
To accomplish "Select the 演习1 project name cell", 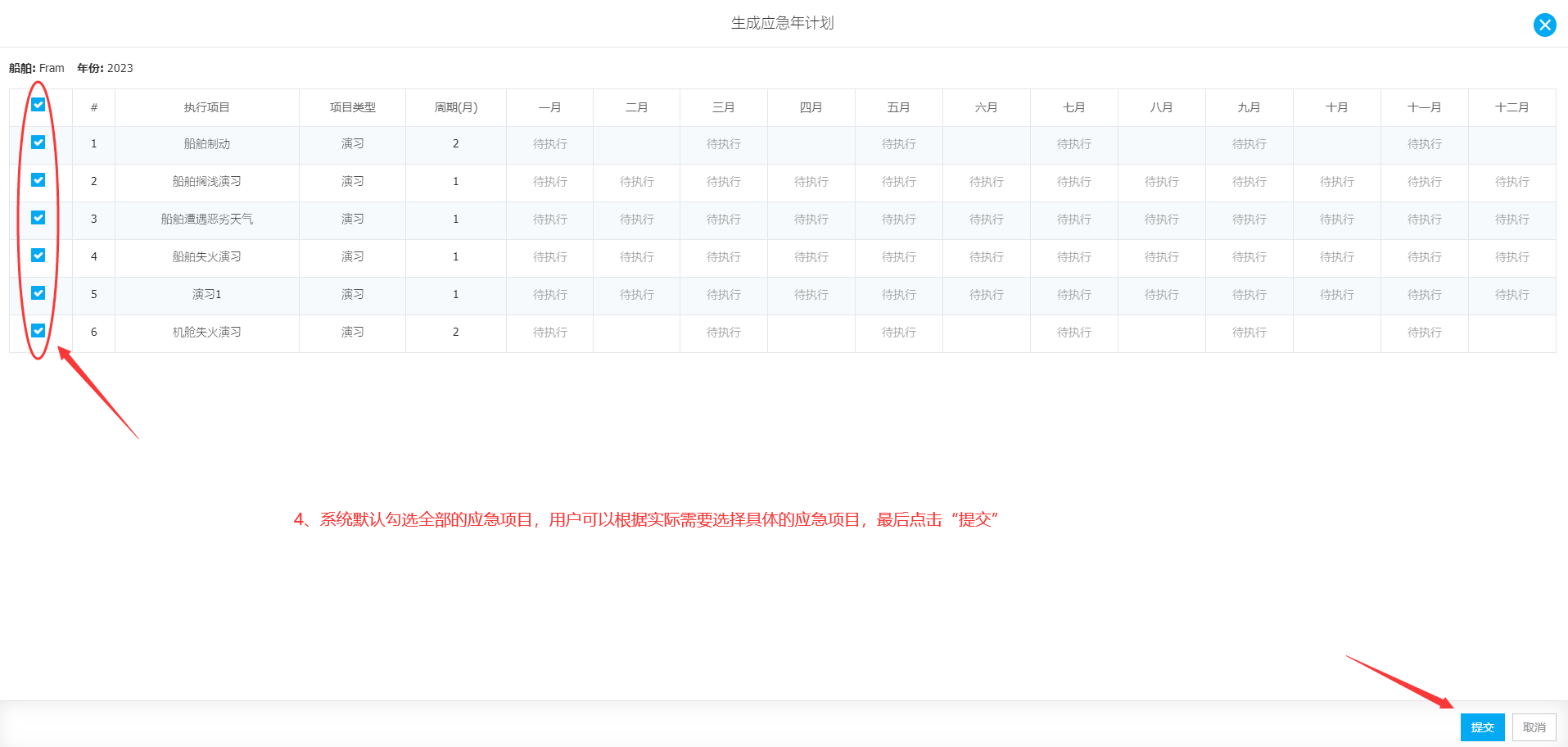I will (x=207, y=295).
